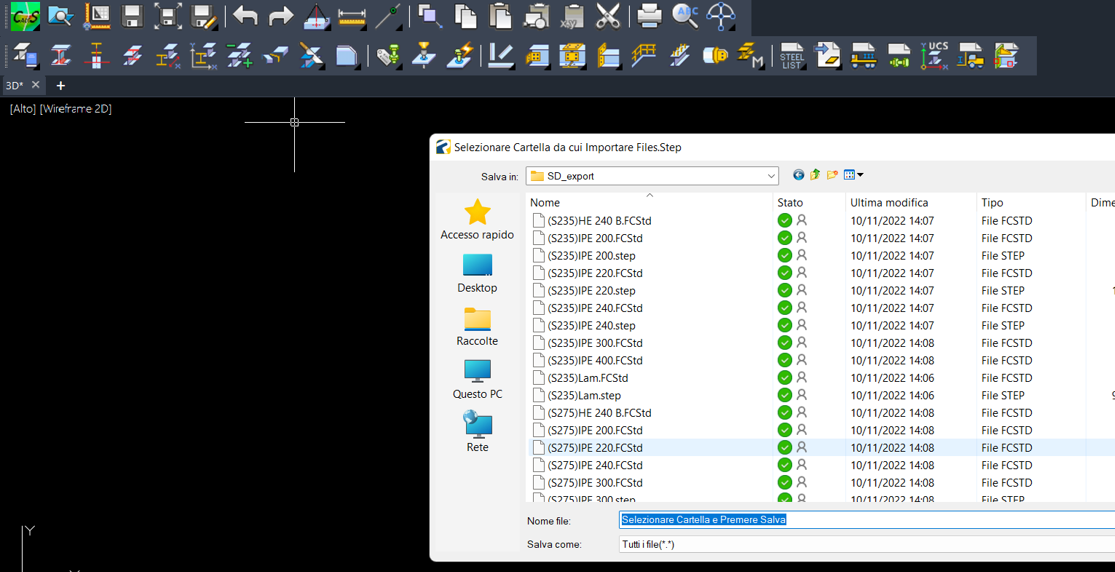Viewport: 1115px width, 572px height.
Task: Select the yellow ruler measure distance icon
Action: pos(351,16)
